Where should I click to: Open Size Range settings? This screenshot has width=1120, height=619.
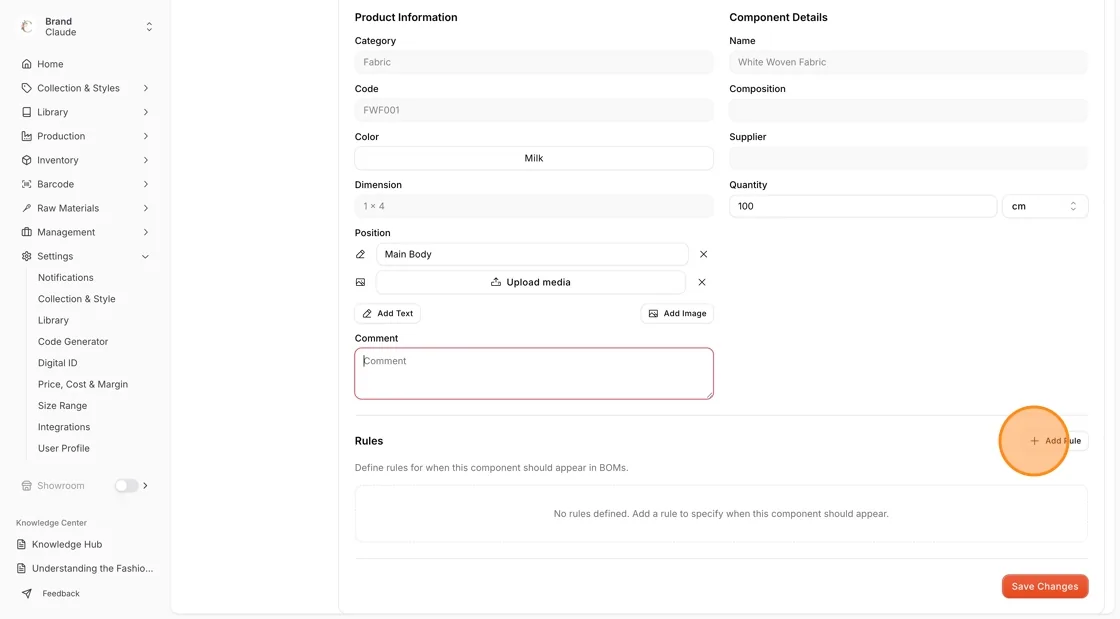point(62,406)
